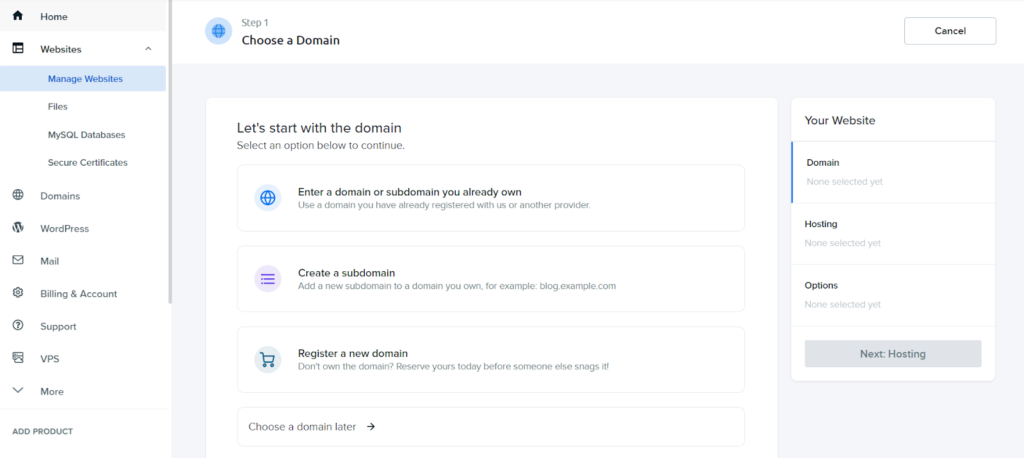Click the arrow next to Choose a domain later

pos(371,427)
